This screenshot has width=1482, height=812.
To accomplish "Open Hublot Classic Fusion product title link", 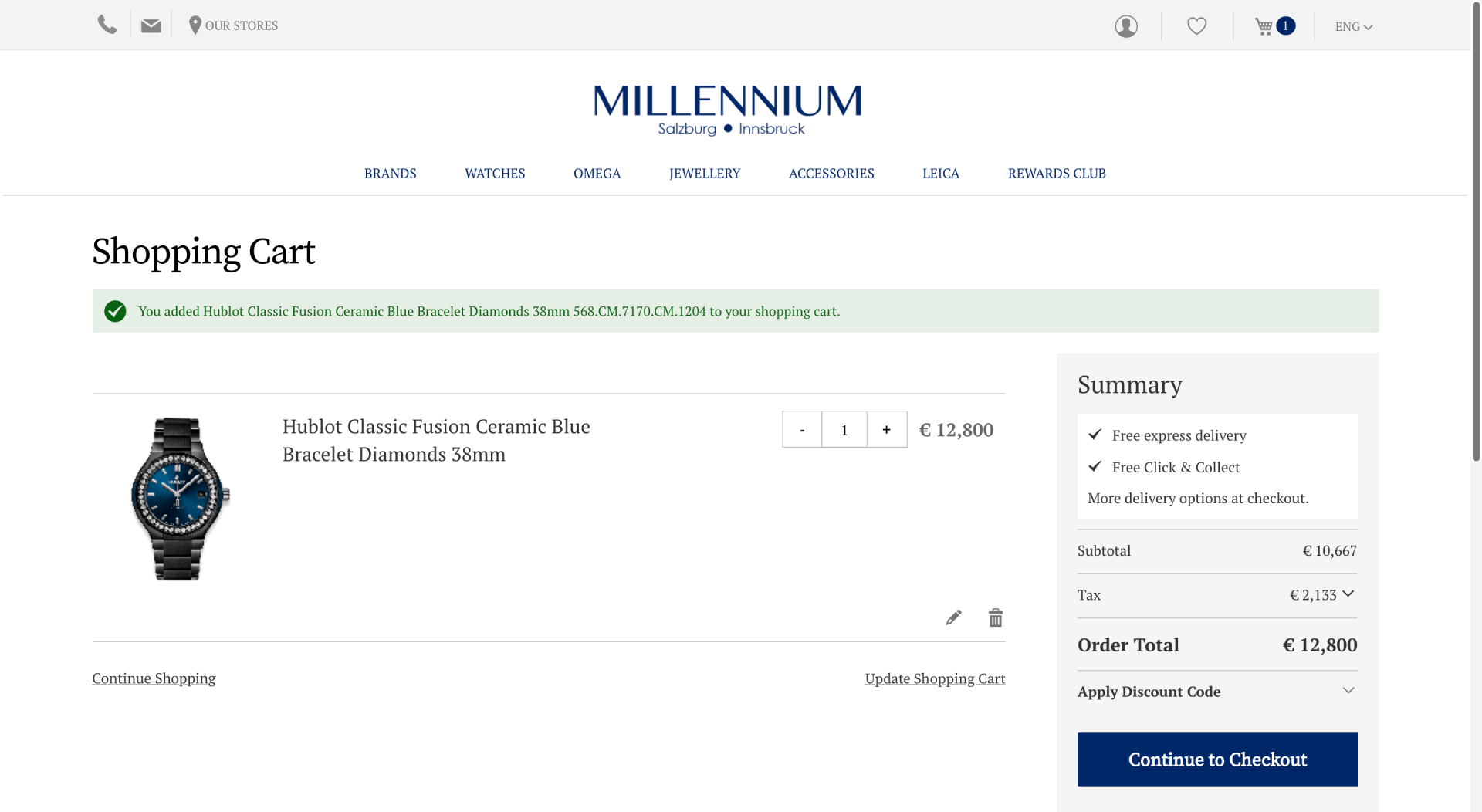I will 436,440.
